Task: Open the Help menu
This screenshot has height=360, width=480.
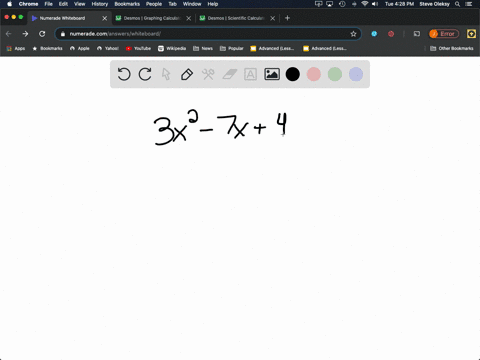Action: (213, 4)
